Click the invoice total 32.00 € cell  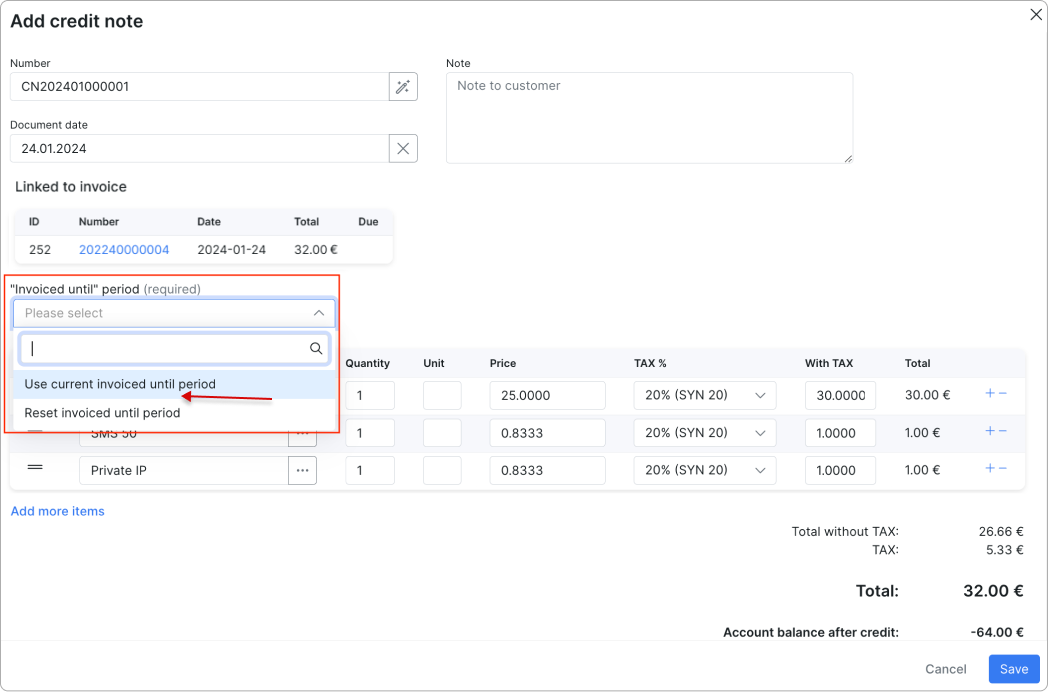[316, 250]
